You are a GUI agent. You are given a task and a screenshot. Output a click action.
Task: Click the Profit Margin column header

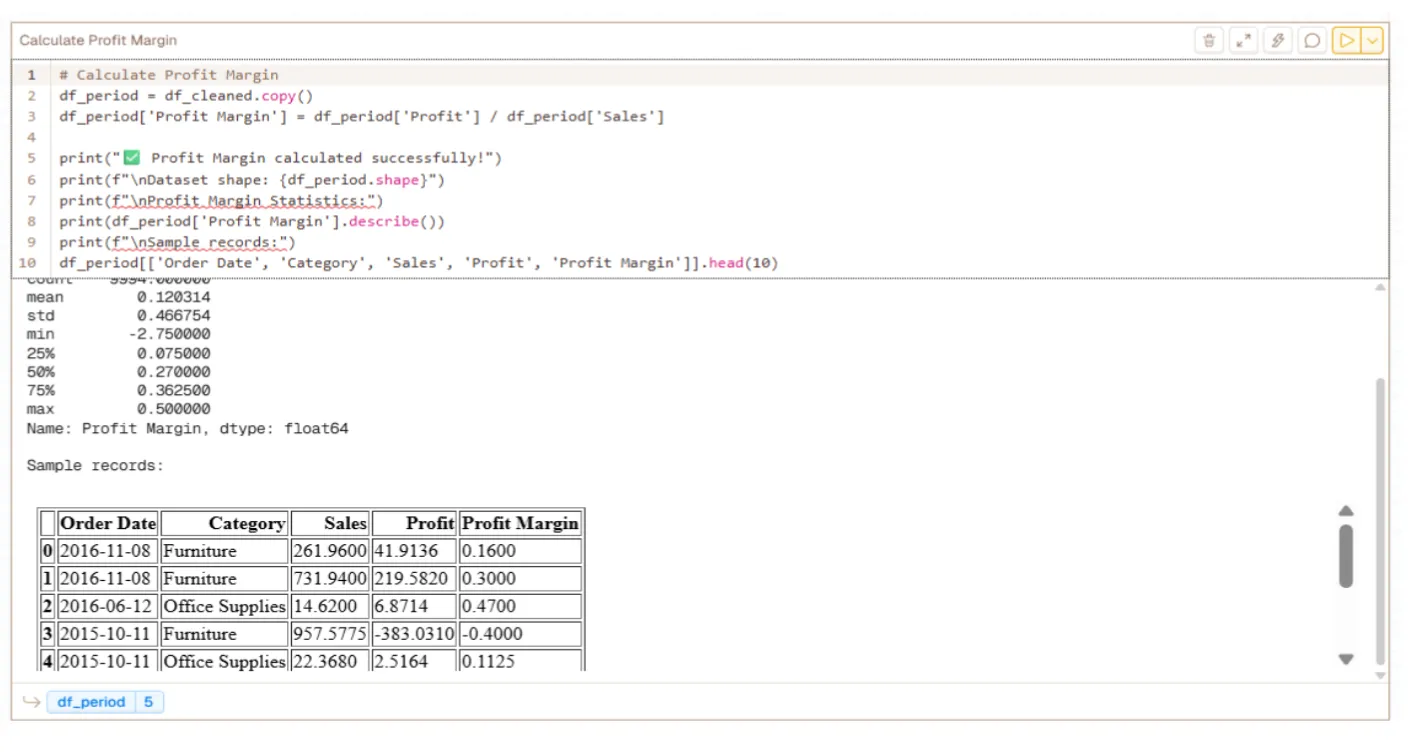click(520, 523)
